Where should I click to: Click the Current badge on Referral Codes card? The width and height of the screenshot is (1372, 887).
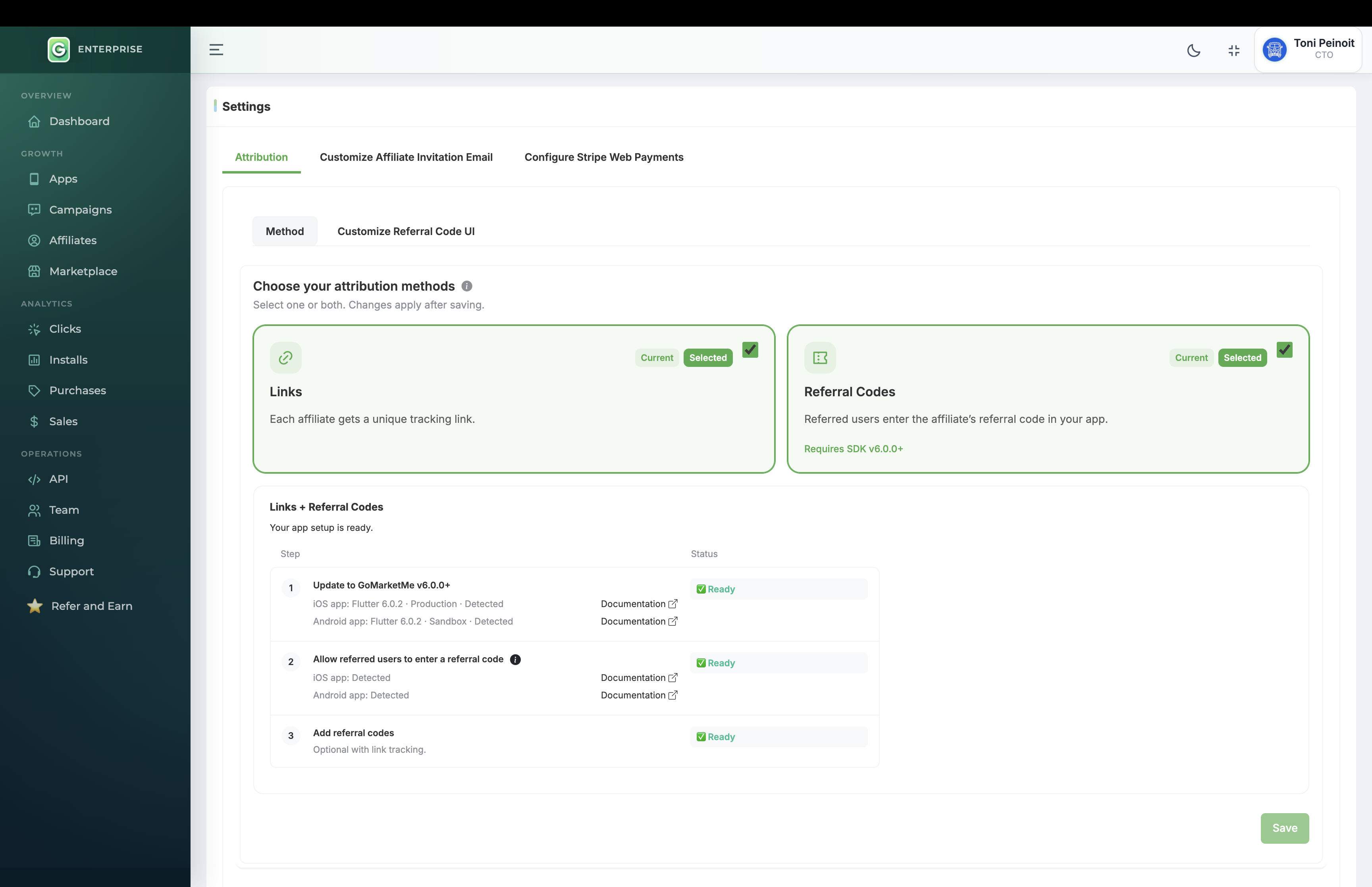tap(1191, 358)
